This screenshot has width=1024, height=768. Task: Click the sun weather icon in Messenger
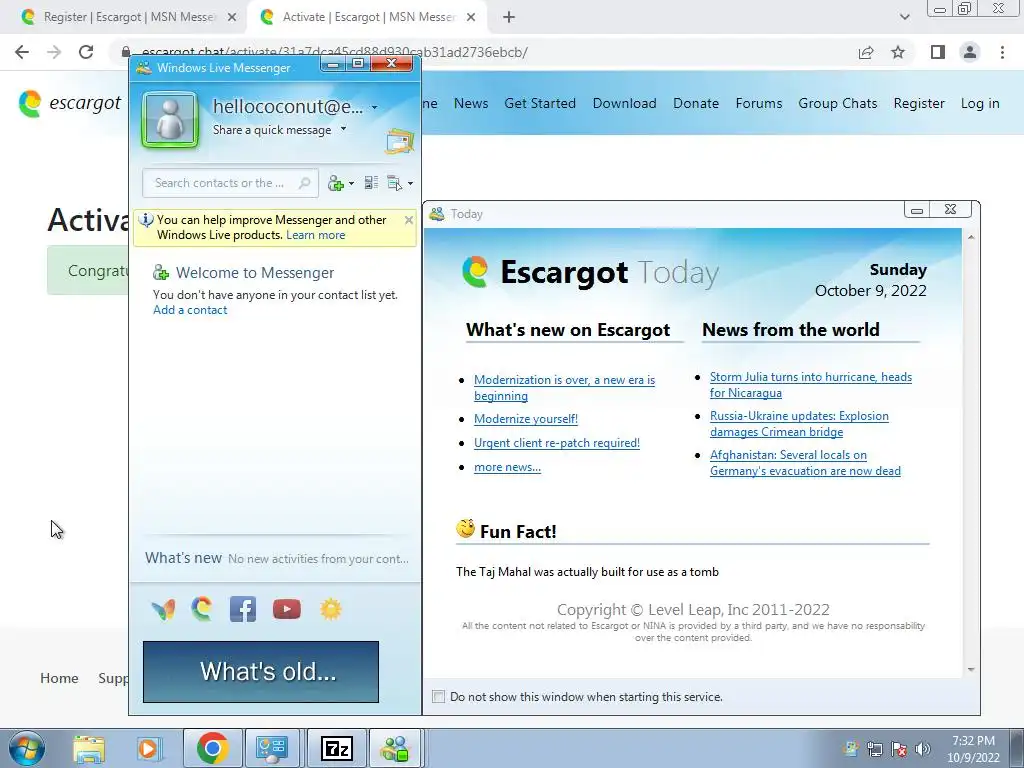pos(330,609)
